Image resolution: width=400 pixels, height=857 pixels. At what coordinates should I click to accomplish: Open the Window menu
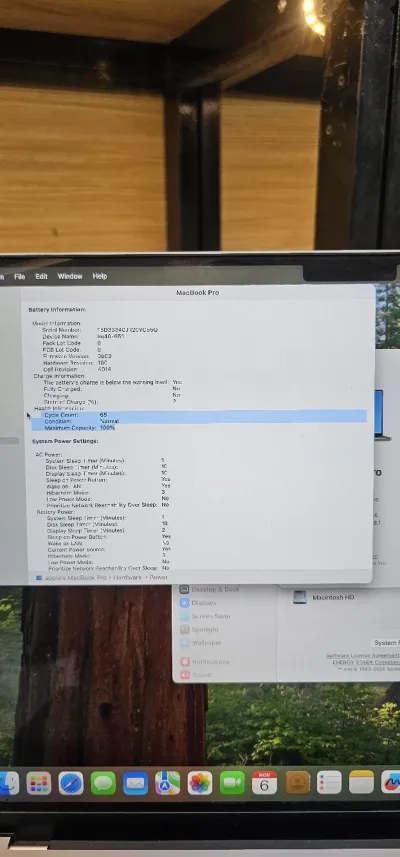(x=70, y=277)
